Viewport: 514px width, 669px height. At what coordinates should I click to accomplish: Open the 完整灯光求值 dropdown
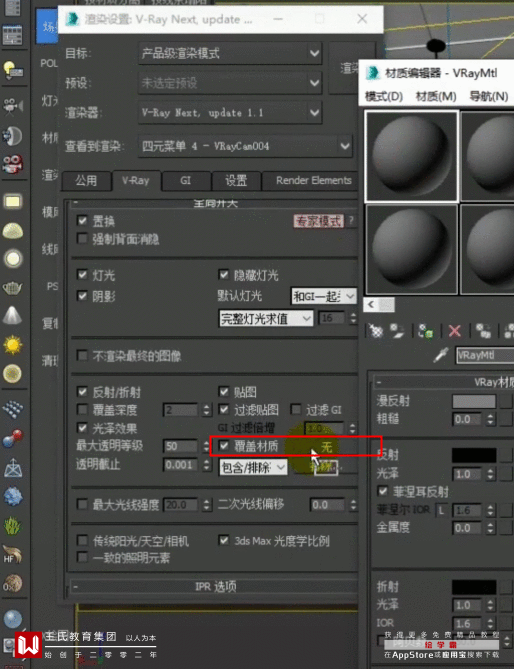coord(266,319)
